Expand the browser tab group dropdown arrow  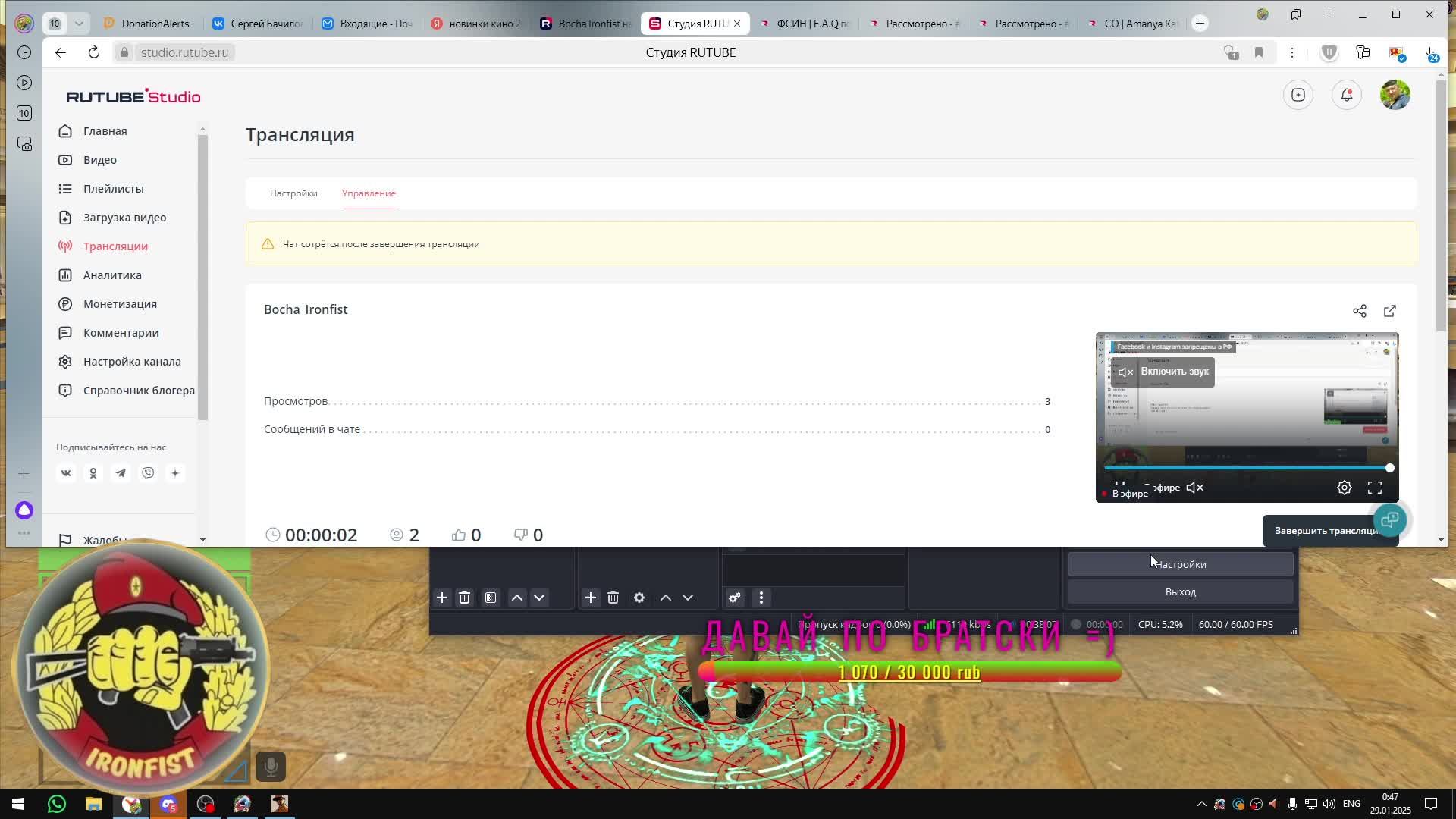(x=79, y=24)
